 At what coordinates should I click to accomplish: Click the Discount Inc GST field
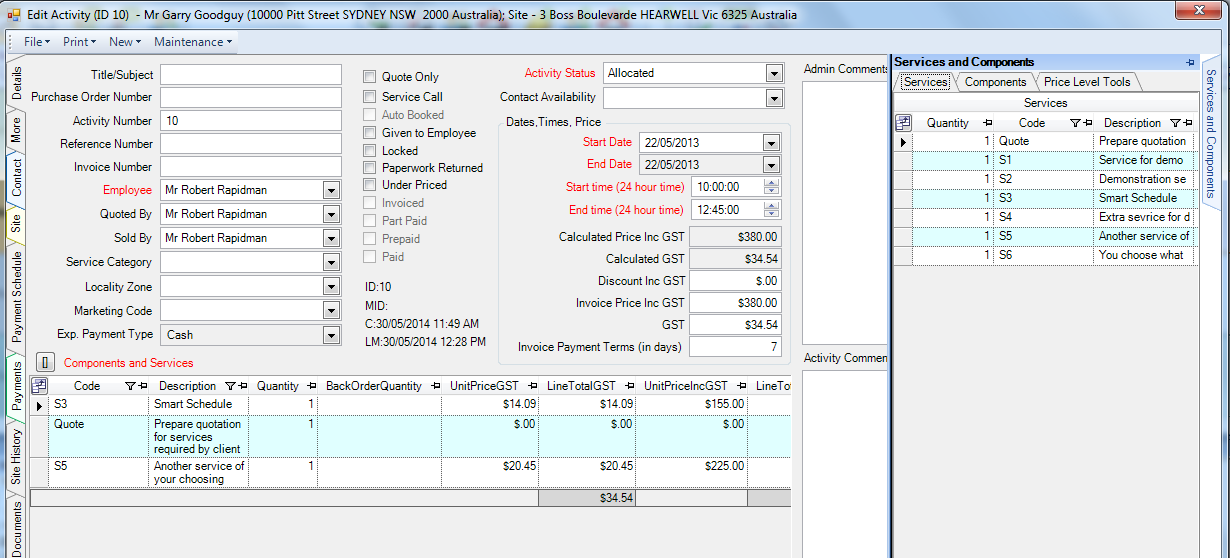click(x=735, y=281)
